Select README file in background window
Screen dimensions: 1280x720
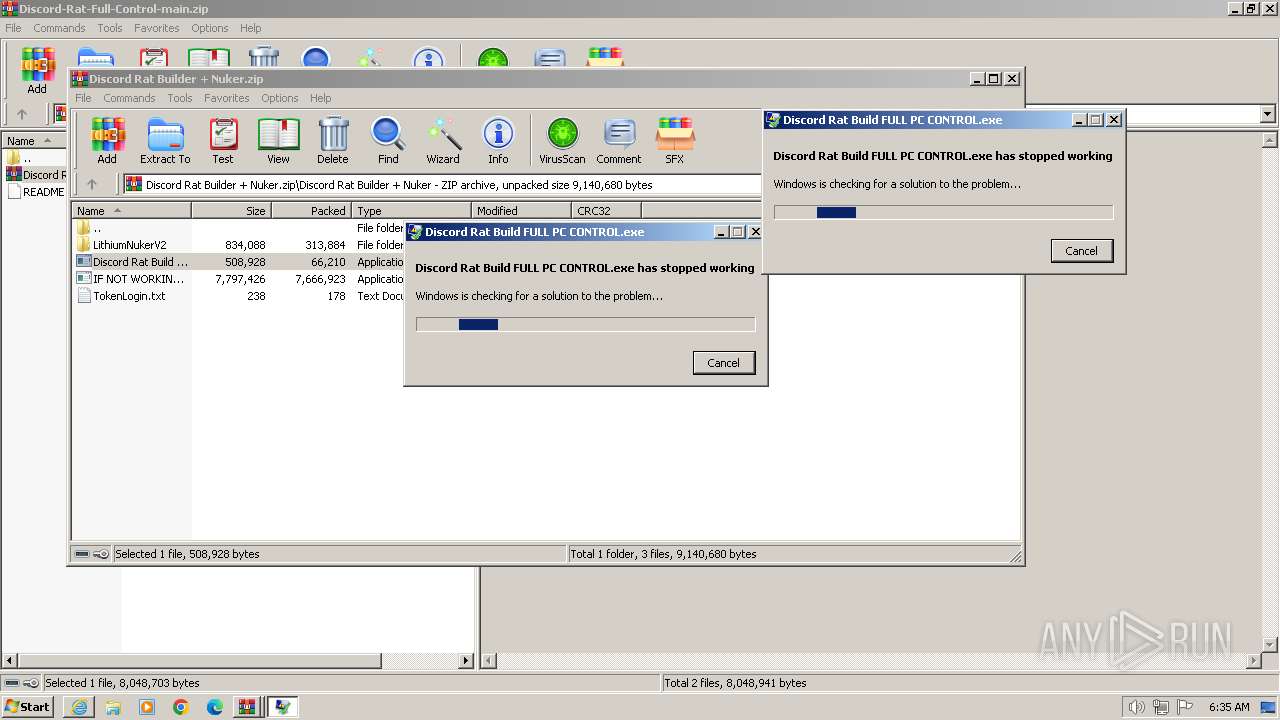tap(36, 192)
